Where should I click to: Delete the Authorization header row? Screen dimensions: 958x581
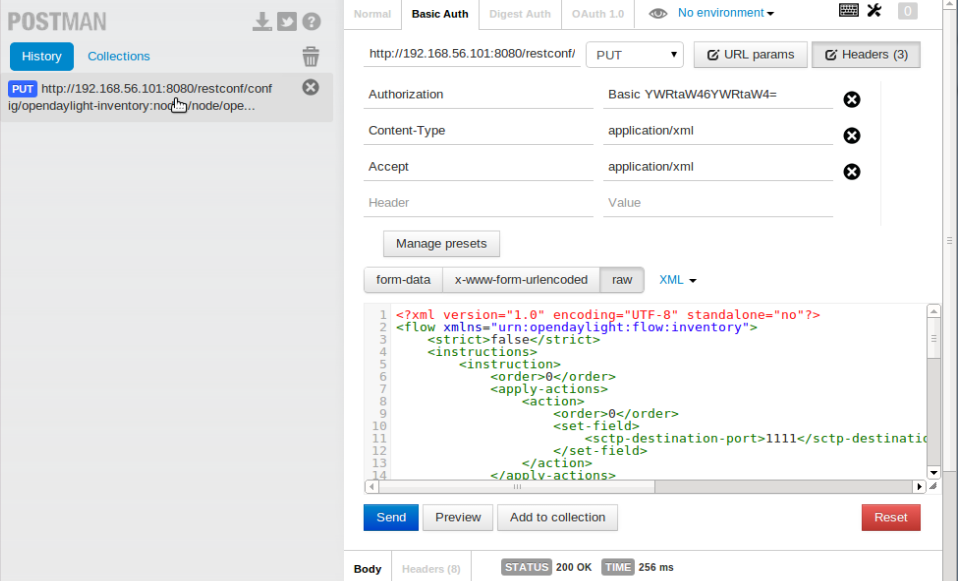point(852,99)
